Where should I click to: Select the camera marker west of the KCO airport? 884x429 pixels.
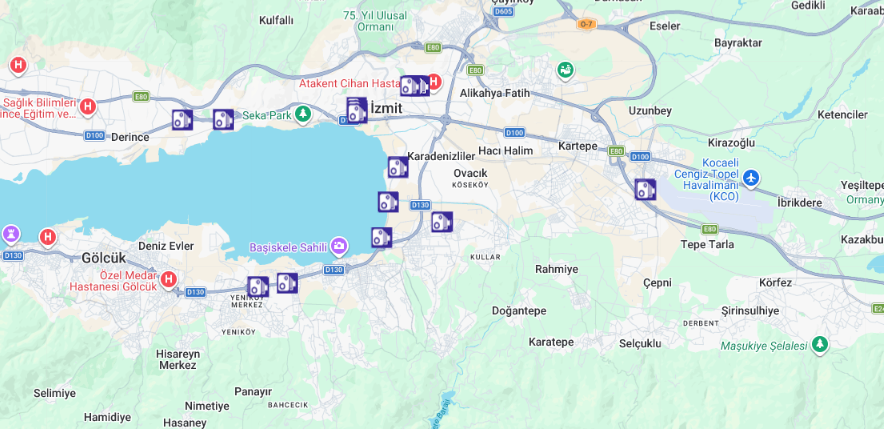(x=645, y=189)
